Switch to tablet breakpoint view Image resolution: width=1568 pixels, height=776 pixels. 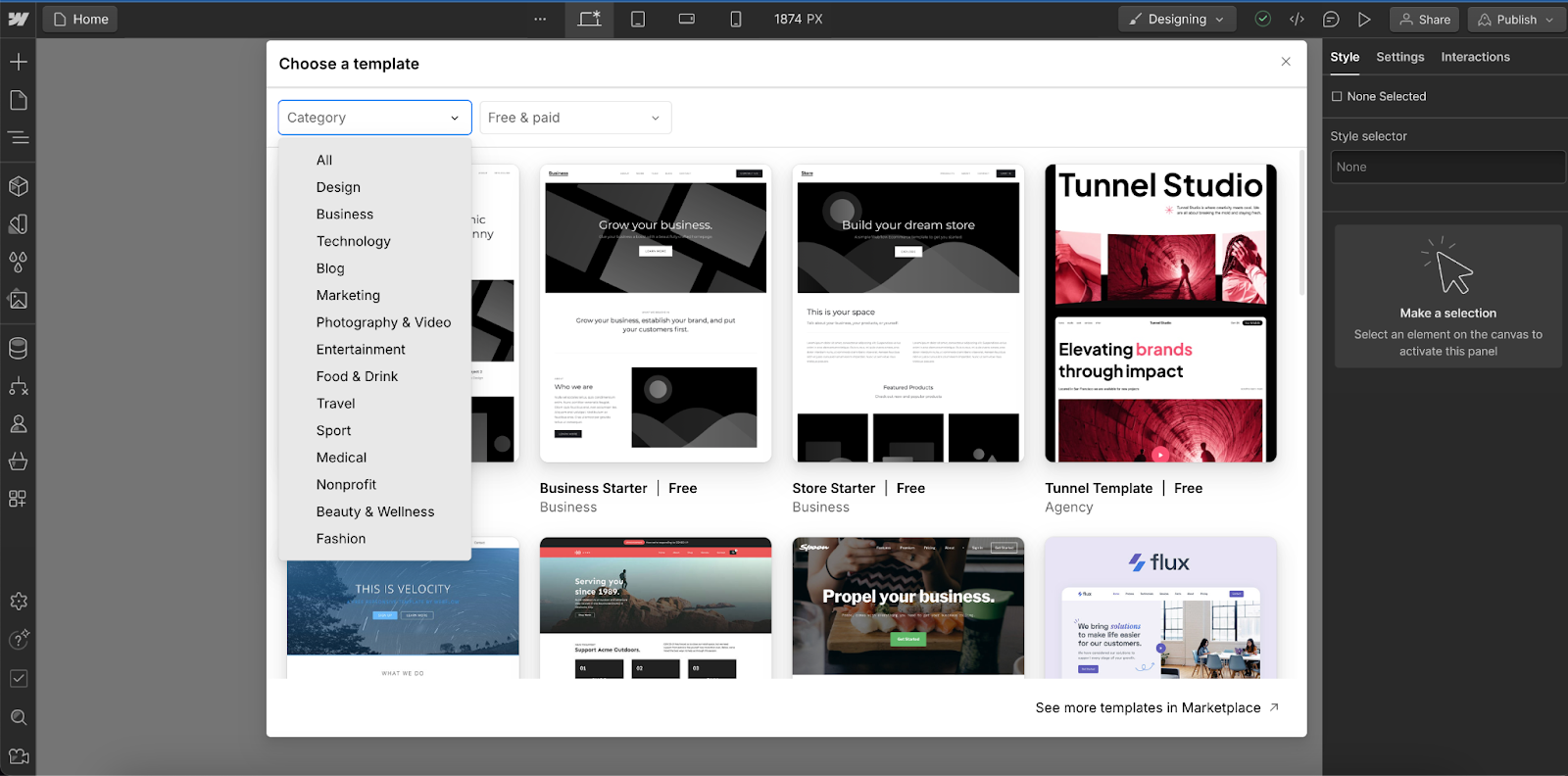click(x=638, y=20)
